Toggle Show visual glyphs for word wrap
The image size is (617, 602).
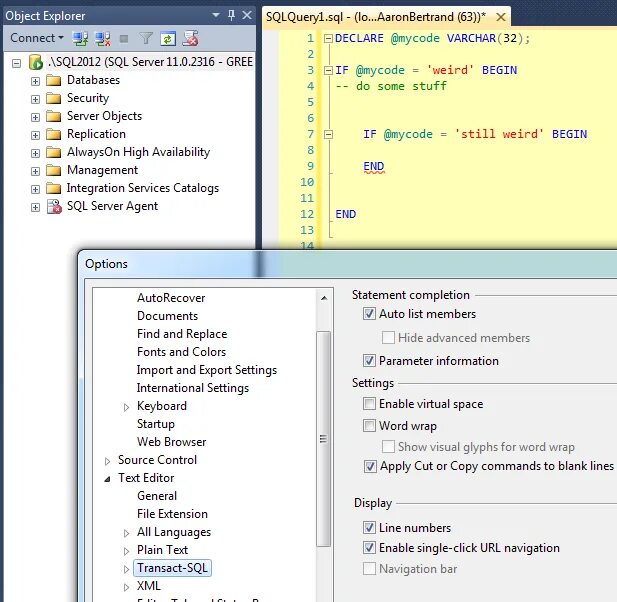click(x=388, y=447)
